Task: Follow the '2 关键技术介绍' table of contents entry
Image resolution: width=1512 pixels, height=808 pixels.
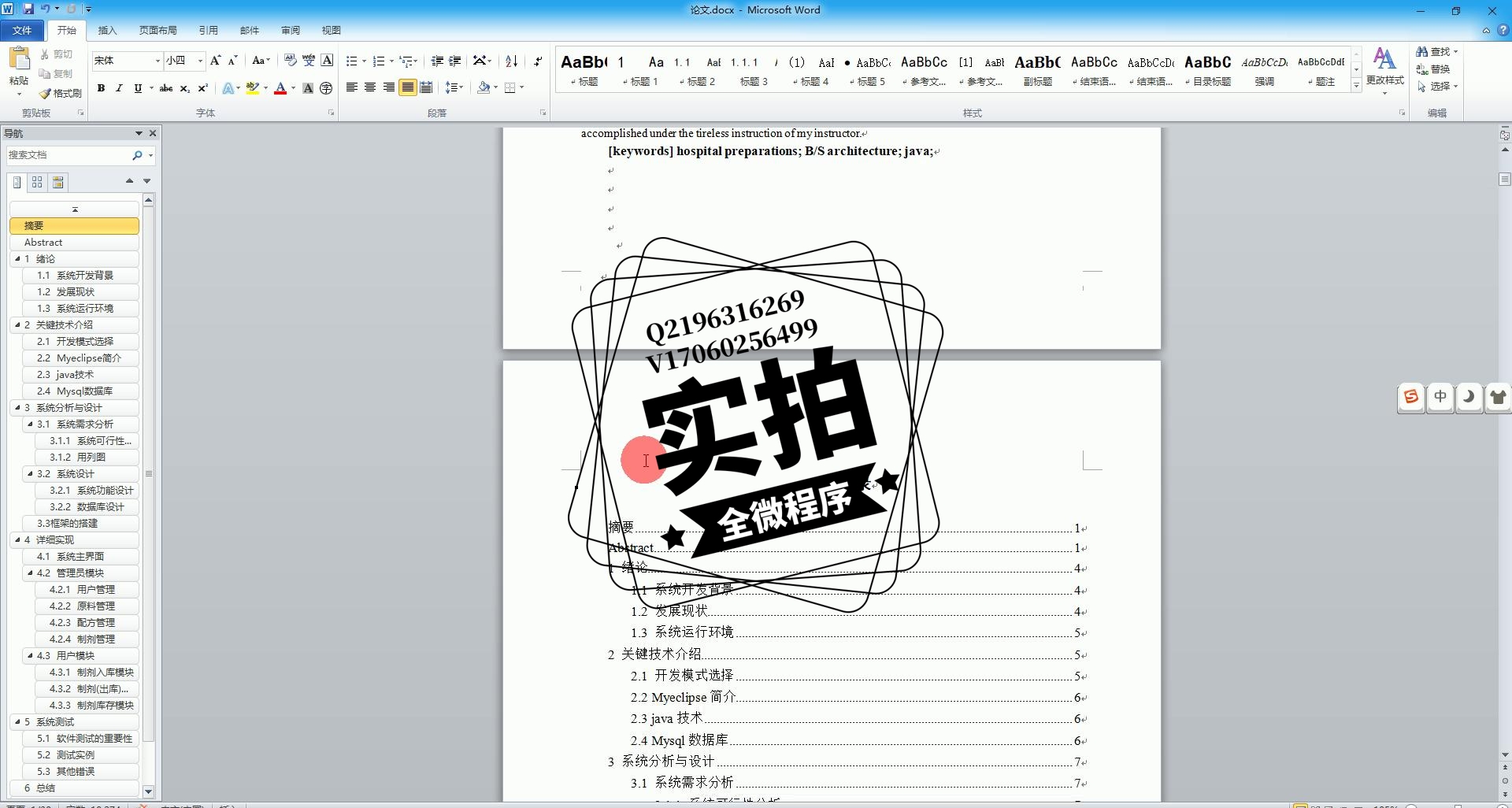Action: pos(846,654)
